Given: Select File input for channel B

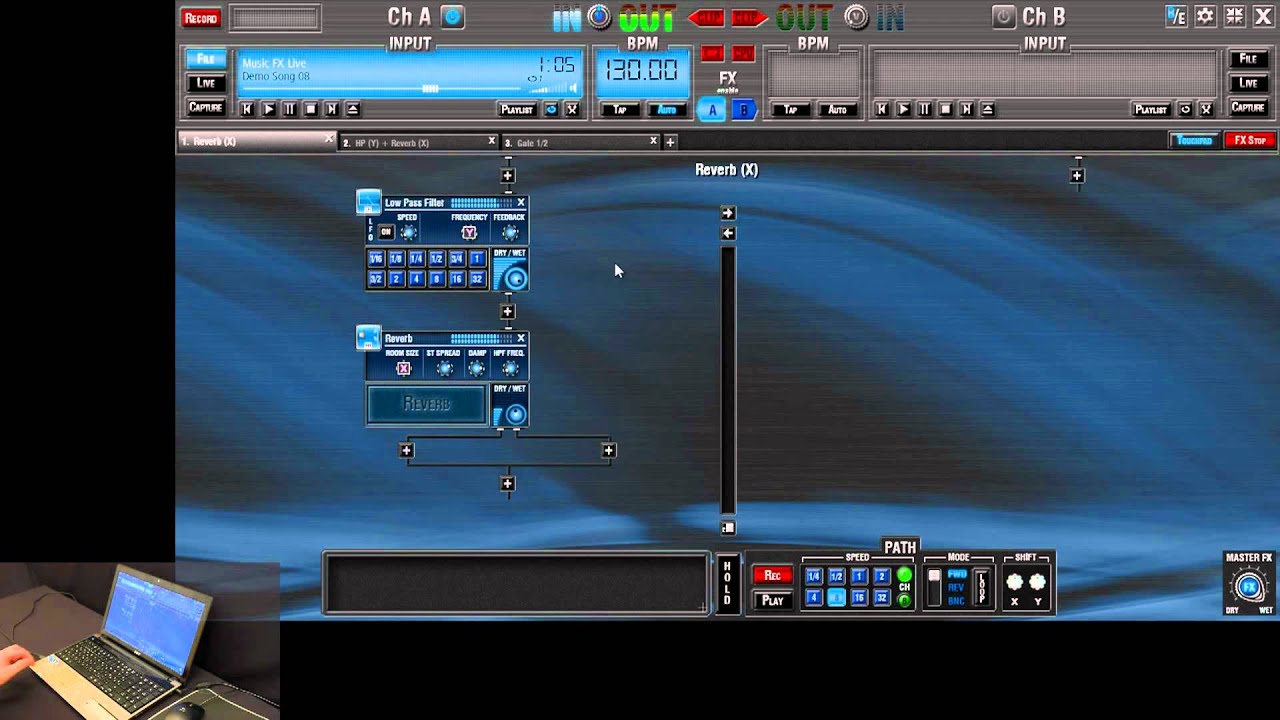Looking at the screenshot, I should click(1248, 59).
